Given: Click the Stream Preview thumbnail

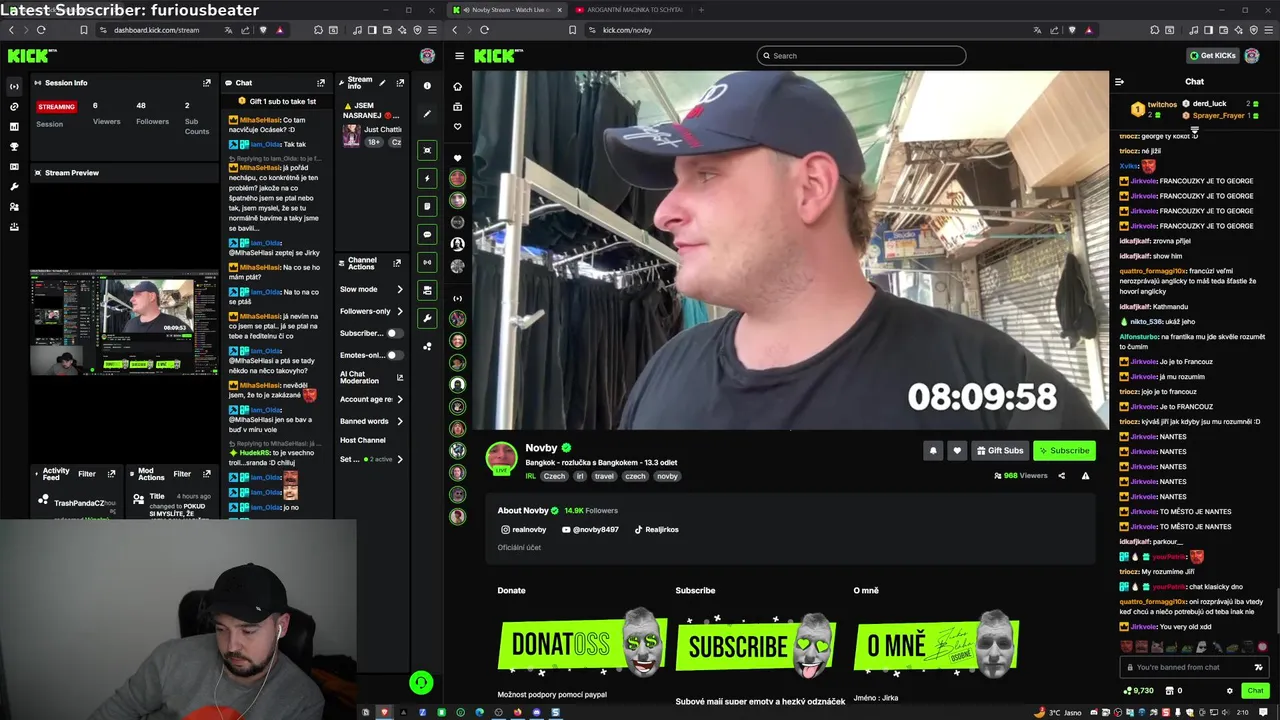Looking at the screenshot, I should tap(125, 322).
